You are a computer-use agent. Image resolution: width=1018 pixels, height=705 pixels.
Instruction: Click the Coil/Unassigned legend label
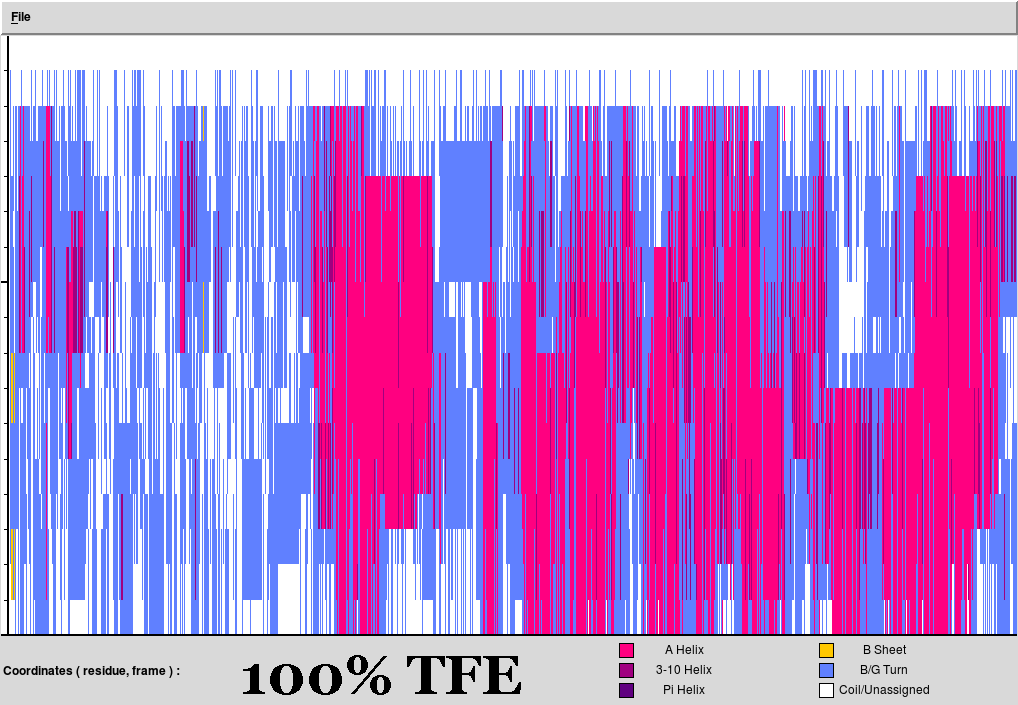click(884, 690)
